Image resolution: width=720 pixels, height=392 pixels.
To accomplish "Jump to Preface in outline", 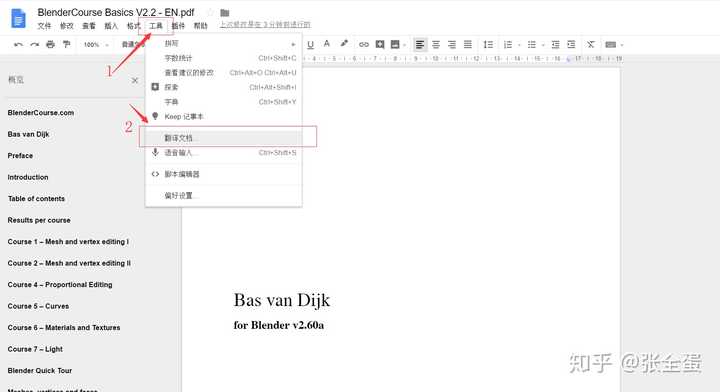I will [20, 156].
